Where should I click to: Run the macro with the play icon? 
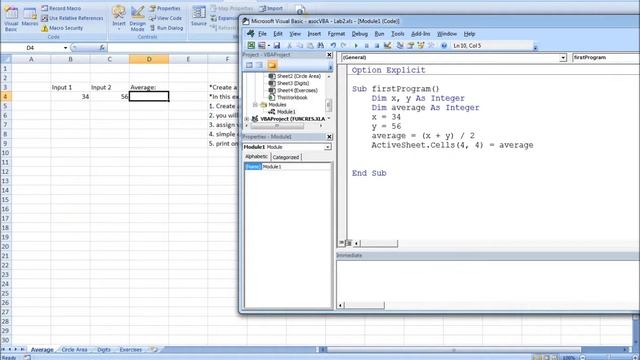(356, 46)
